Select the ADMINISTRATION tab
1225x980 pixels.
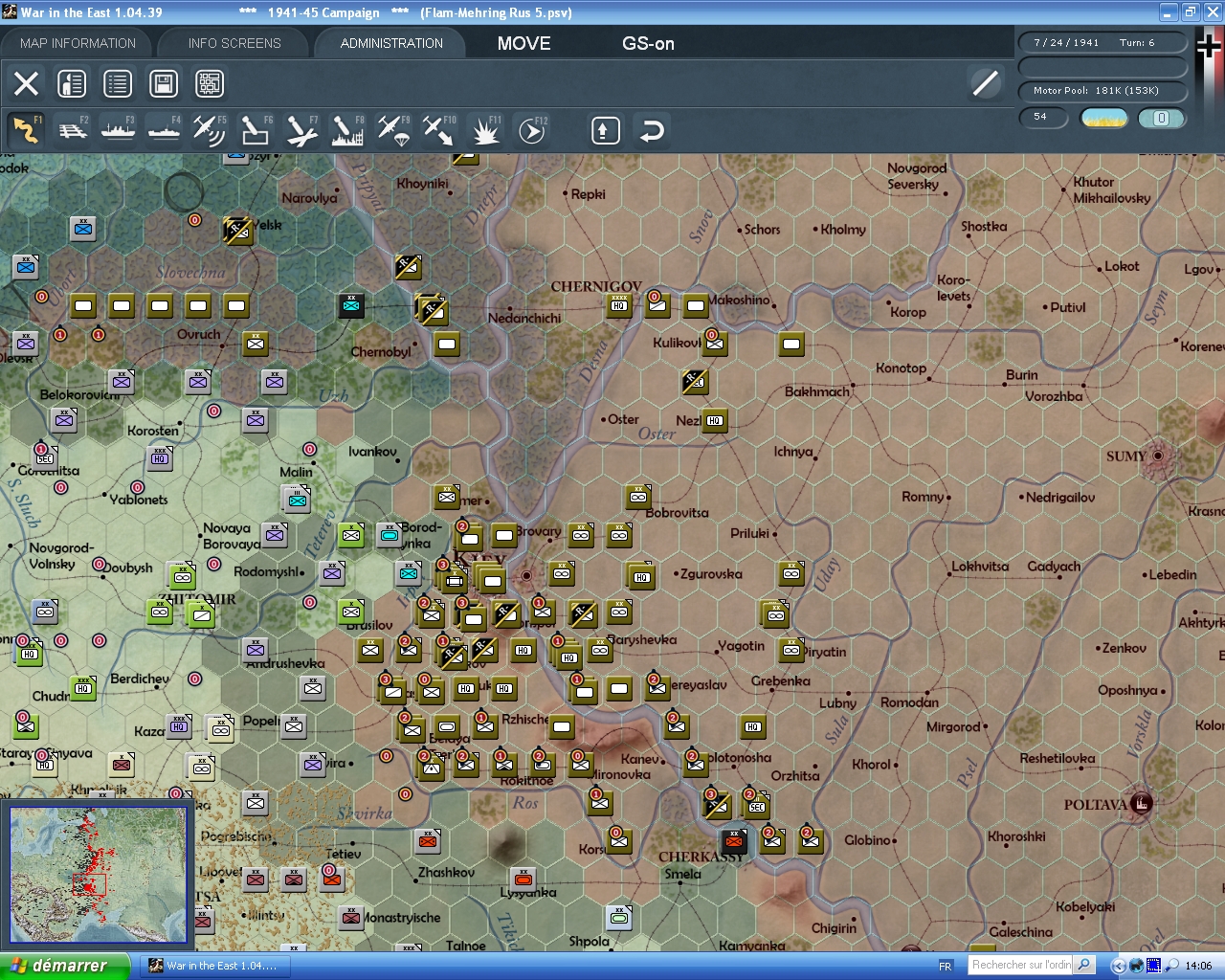click(391, 43)
